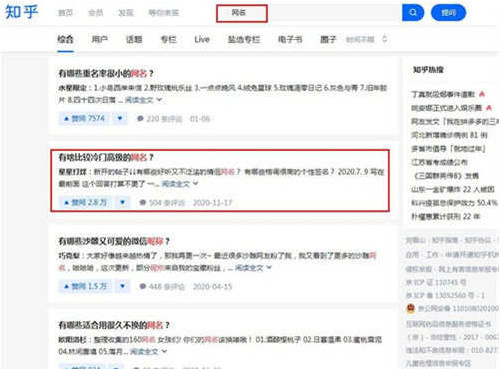Viewport: 501px width, 369px height.
Task: Click the Zhihu 知乎 logo
Action: pyautogui.click(x=22, y=12)
